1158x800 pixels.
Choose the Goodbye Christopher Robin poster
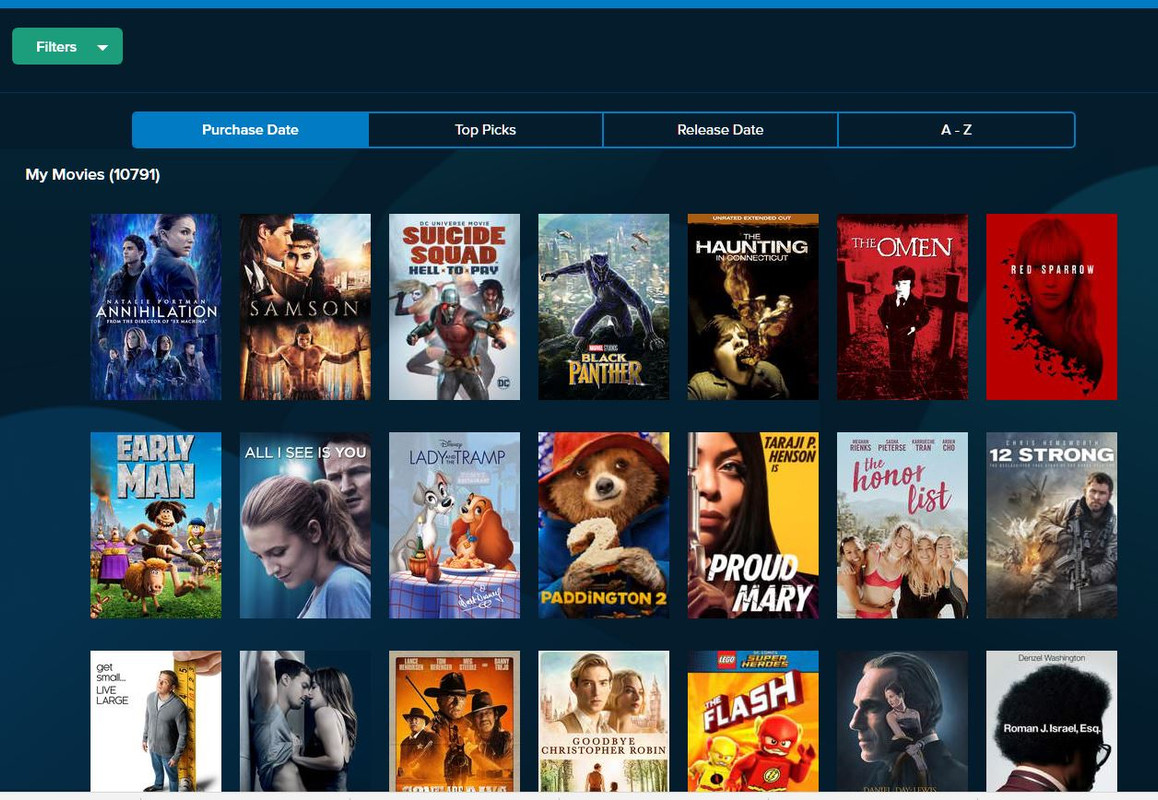(x=603, y=721)
